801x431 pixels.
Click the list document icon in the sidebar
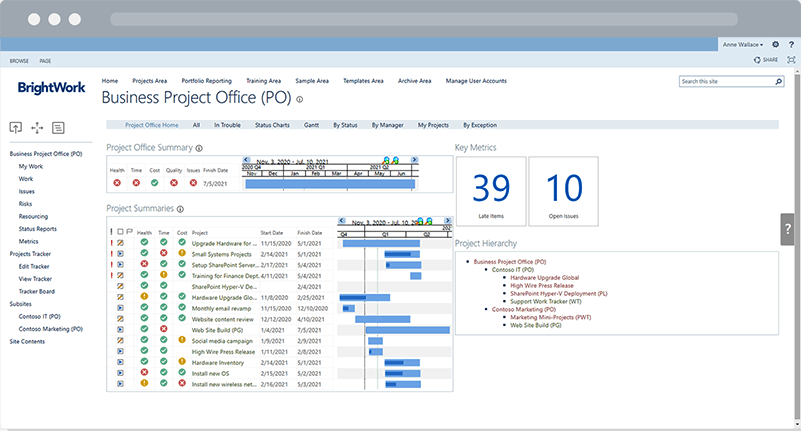click(x=58, y=128)
